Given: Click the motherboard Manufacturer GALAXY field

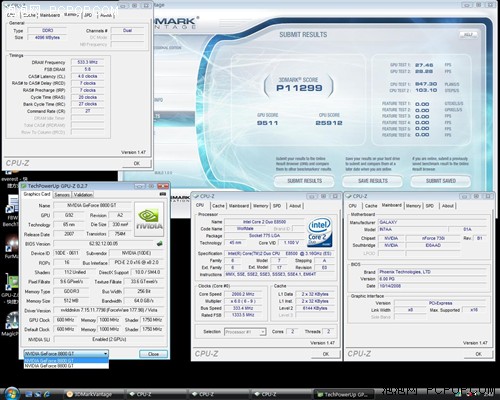Looking at the screenshot, I should click(x=433, y=222).
